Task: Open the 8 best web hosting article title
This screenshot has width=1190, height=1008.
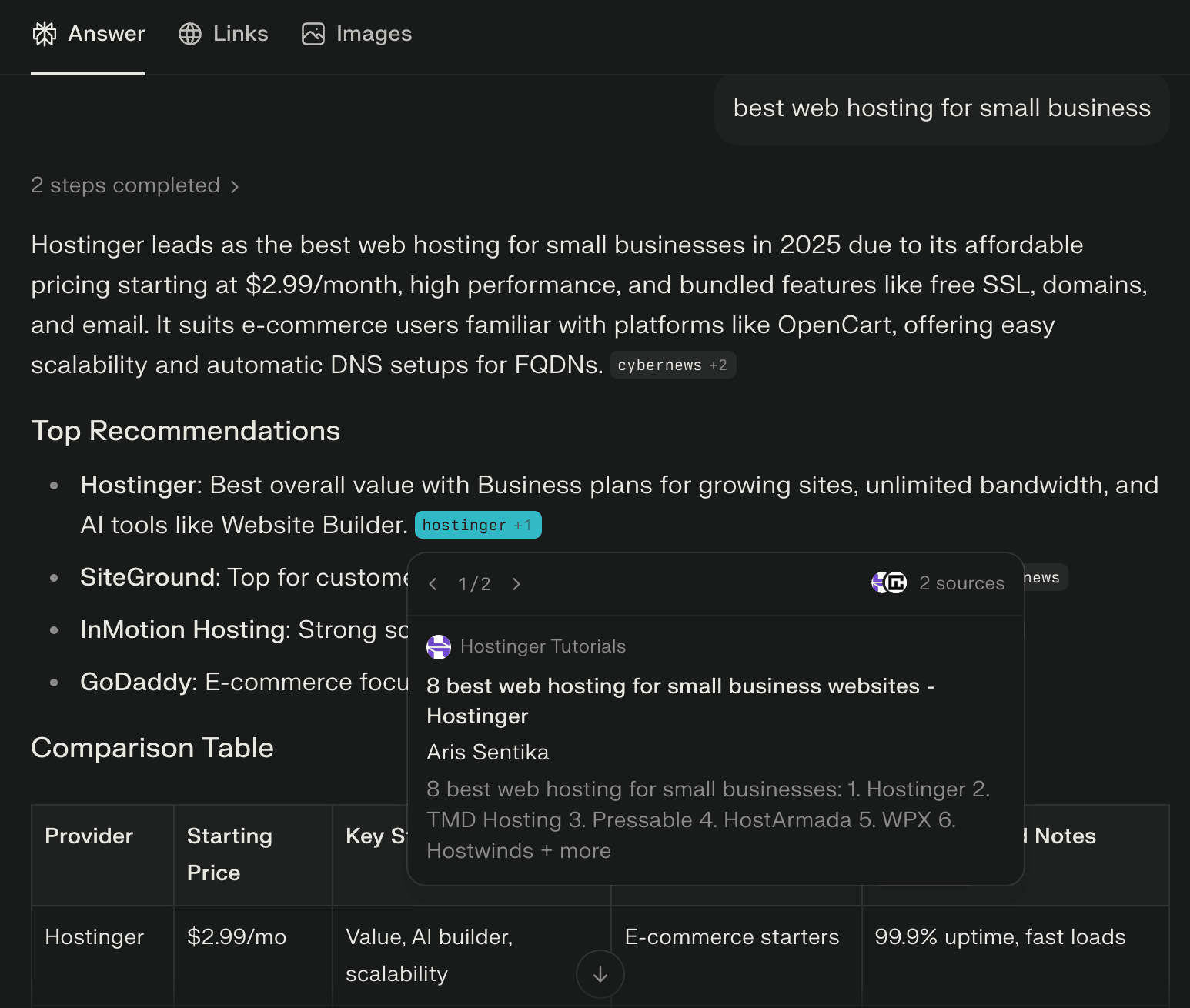Action: tap(680, 700)
